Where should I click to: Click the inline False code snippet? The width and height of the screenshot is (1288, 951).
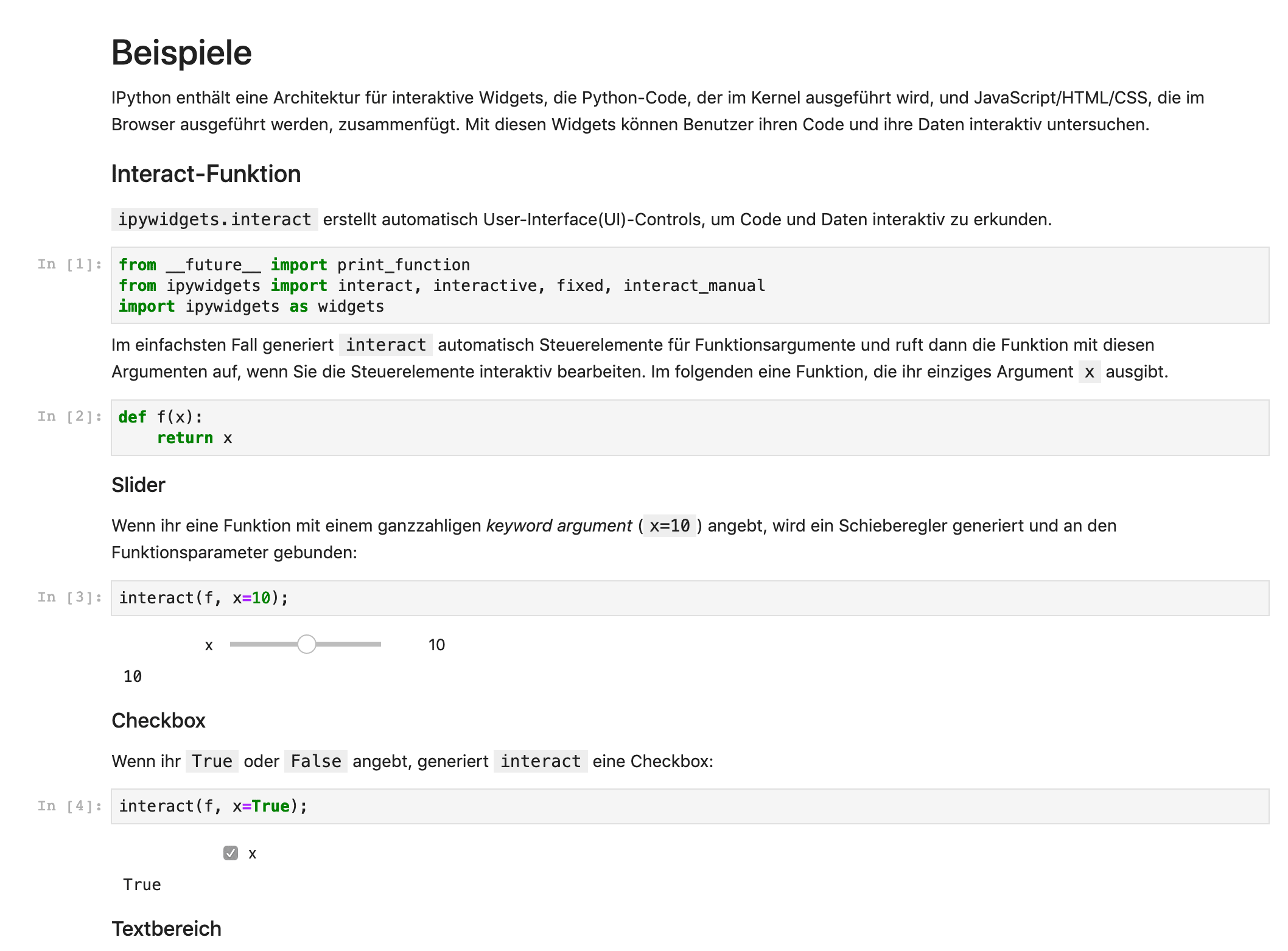(315, 761)
